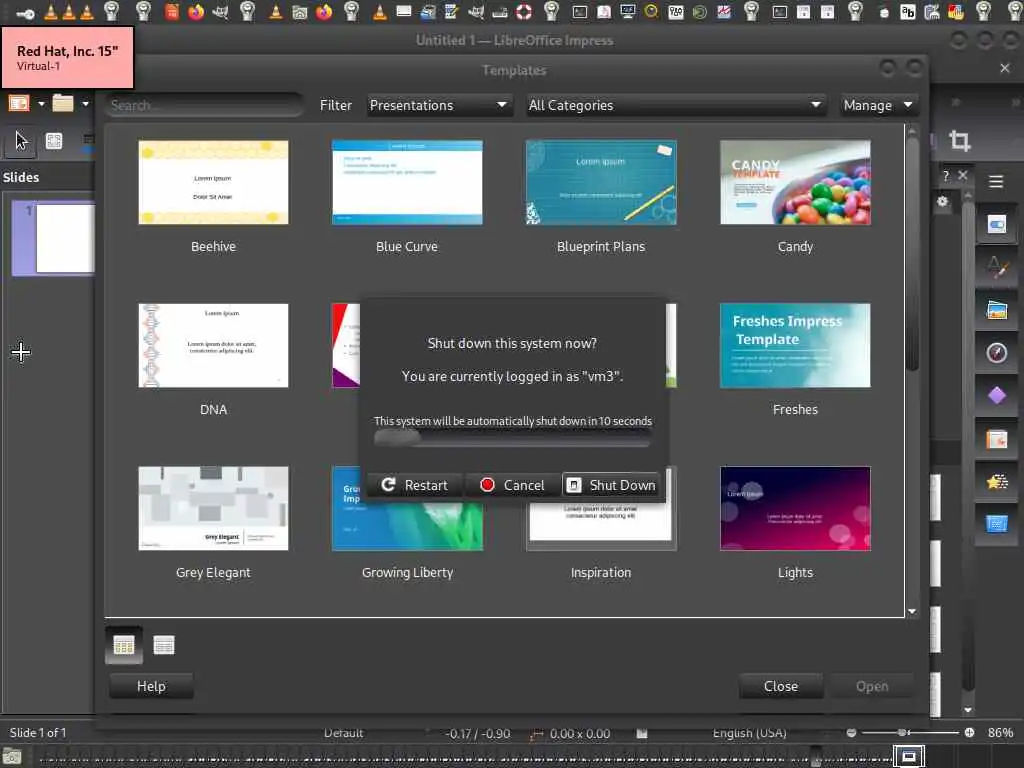Select slide 1 thumbnail in the Slides panel
The width and height of the screenshot is (1024, 768).
(54, 238)
